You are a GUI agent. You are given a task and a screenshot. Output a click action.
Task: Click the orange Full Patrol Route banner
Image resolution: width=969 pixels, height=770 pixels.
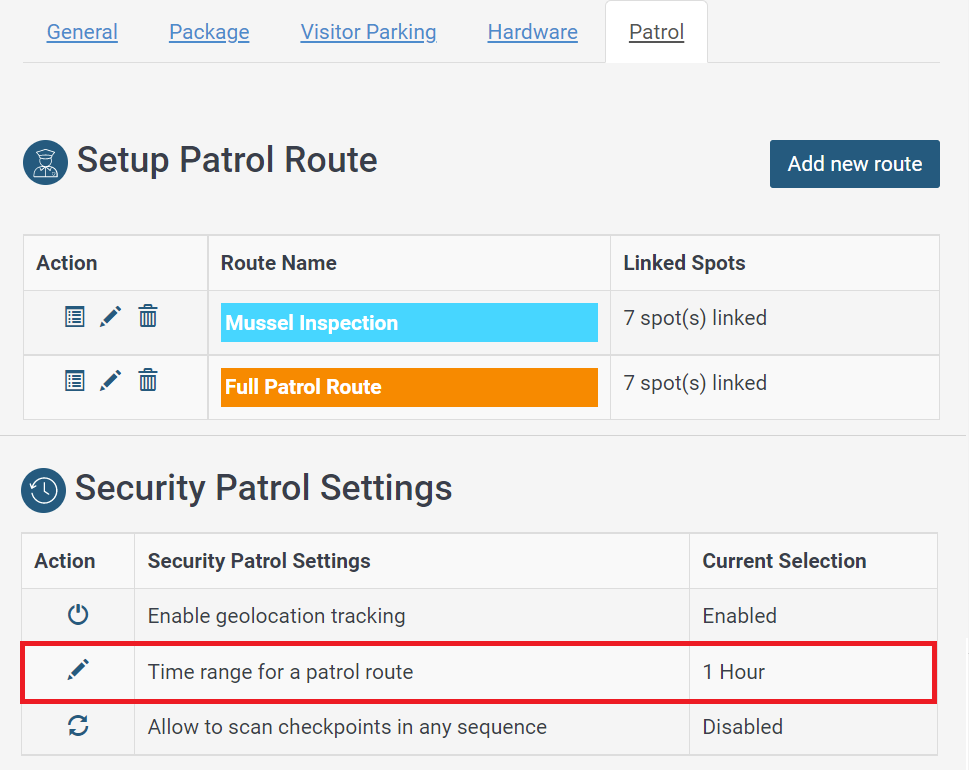(408, 387)
